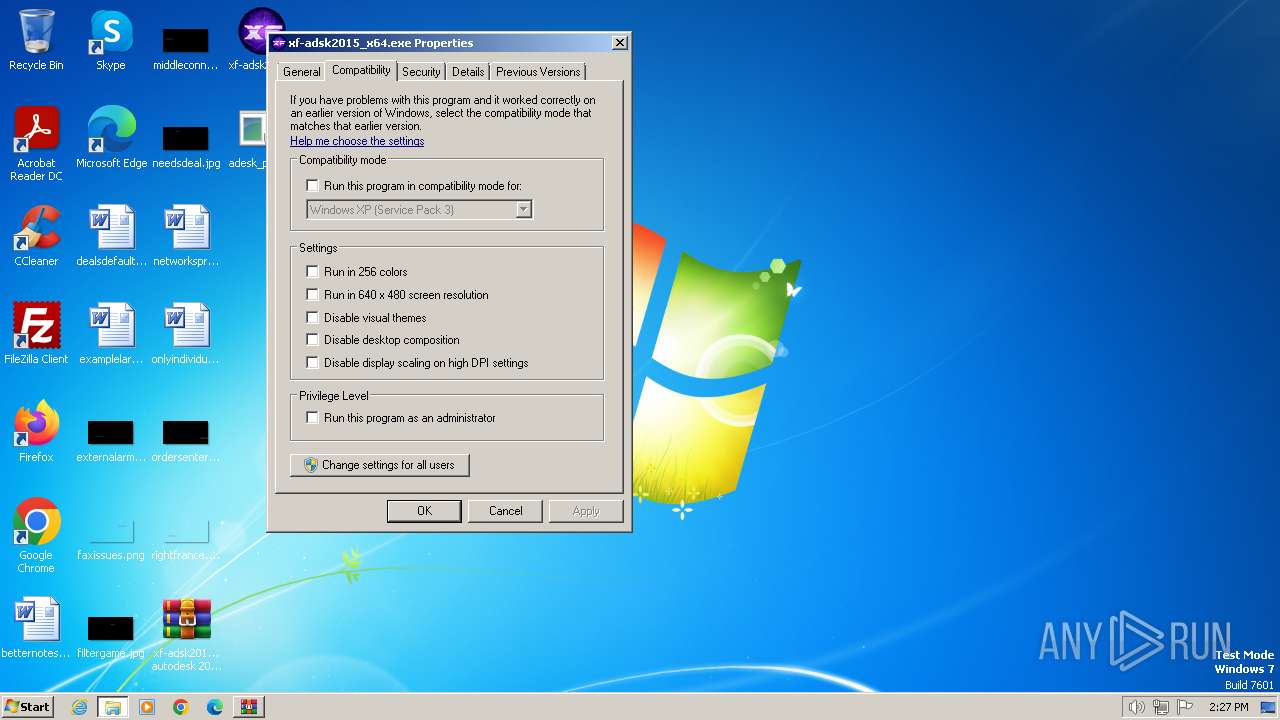This screenshot has width=1280, height=720.
Task: Switch to the General tab
Action: [301, 72]
